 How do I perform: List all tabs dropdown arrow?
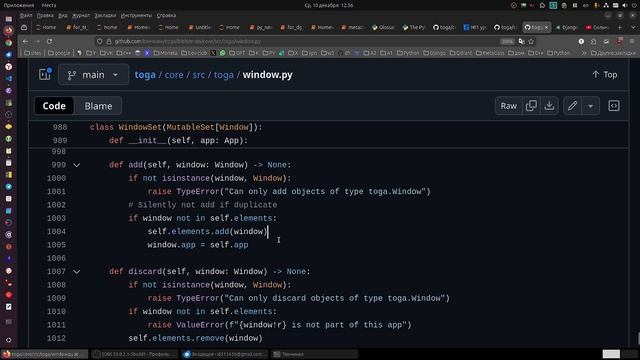[x=633, y=27]
